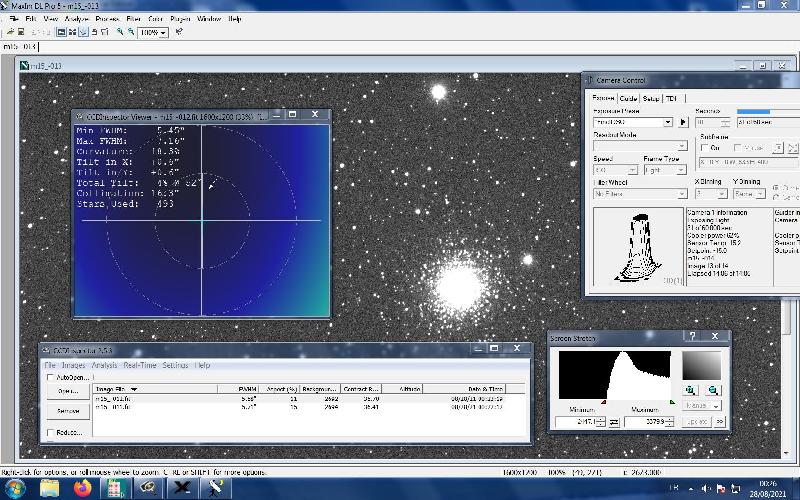Open Firefox from the taskbar
The width and height of the screenshot is (800, 500).
click(82, 488)
